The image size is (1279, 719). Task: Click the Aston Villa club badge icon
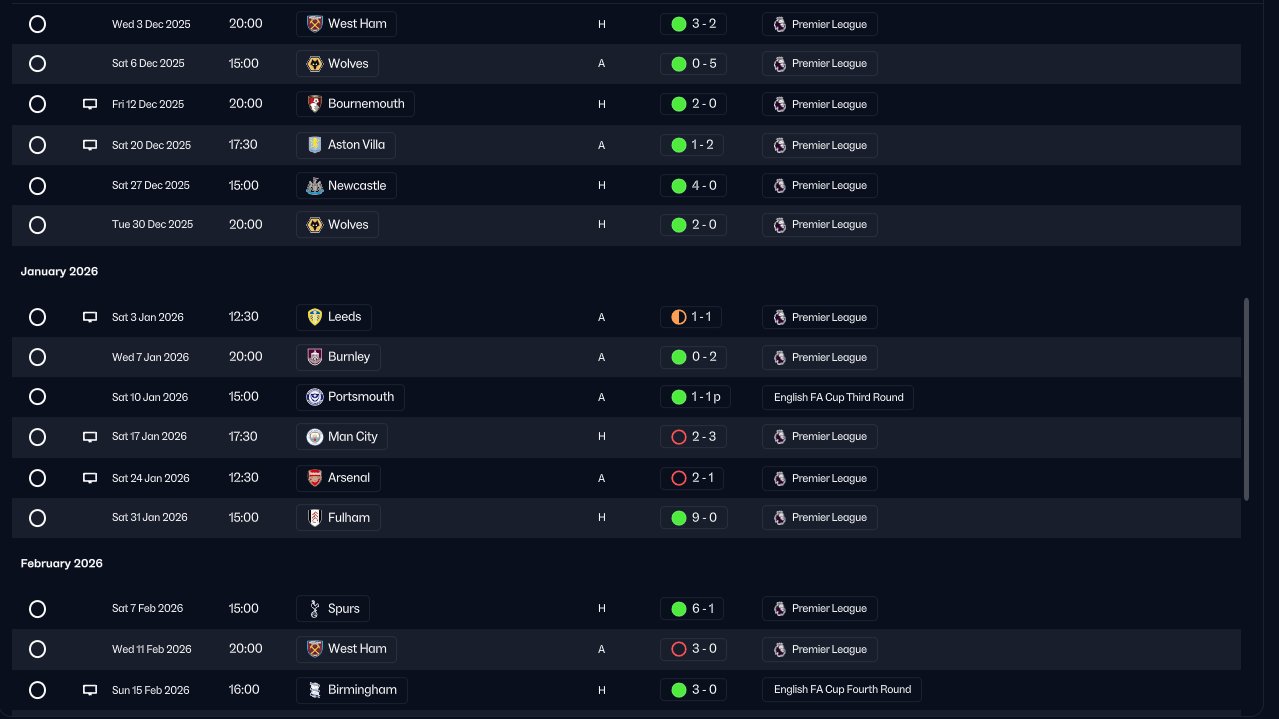coord(314,145)
